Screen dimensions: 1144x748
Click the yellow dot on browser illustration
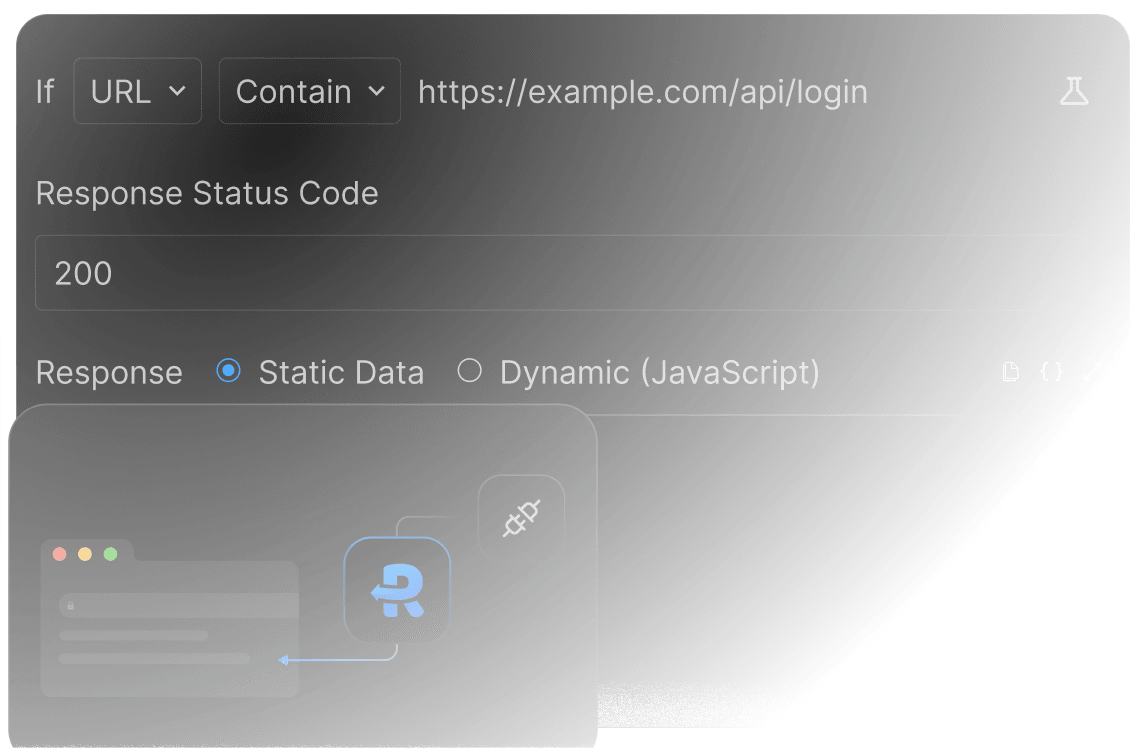(x=85, y=554)
